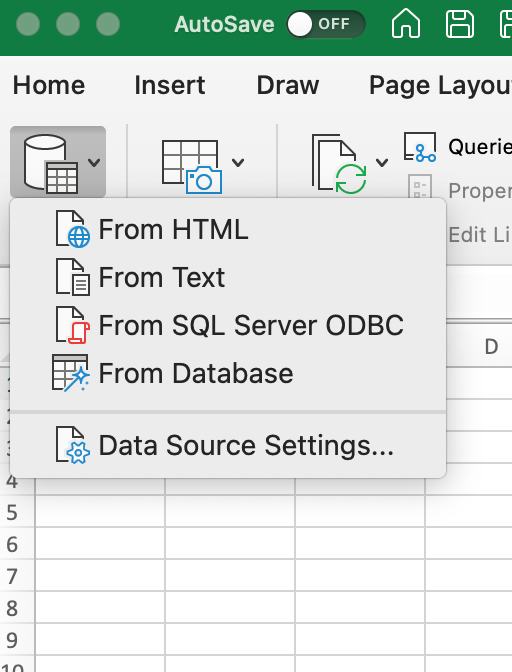Click the From Database table wand icon

pos(71,373)
